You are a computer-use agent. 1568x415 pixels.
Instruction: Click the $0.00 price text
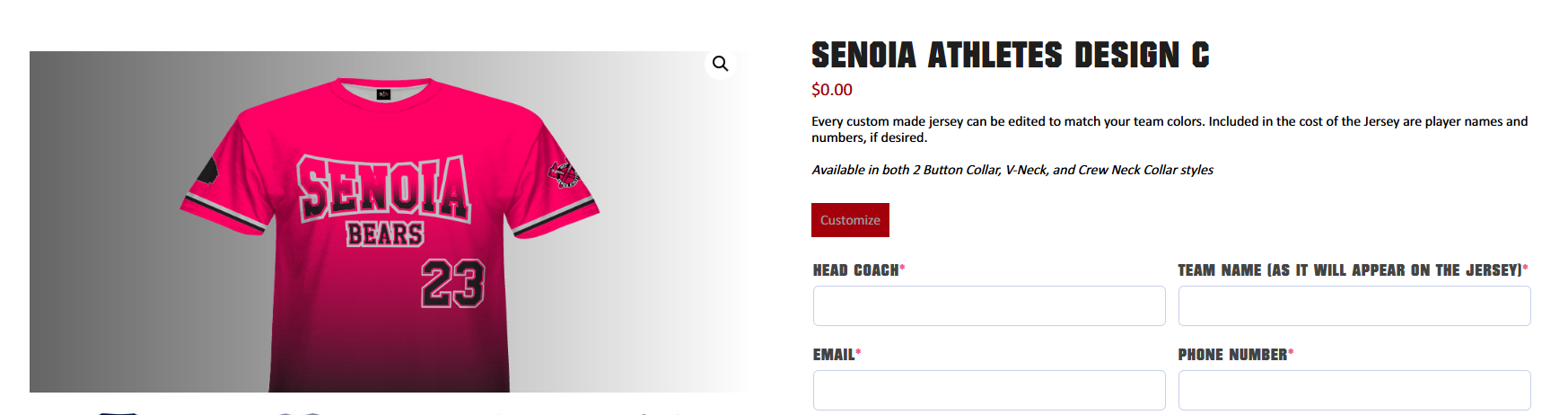pyautogui.click(x=831, y=90)
